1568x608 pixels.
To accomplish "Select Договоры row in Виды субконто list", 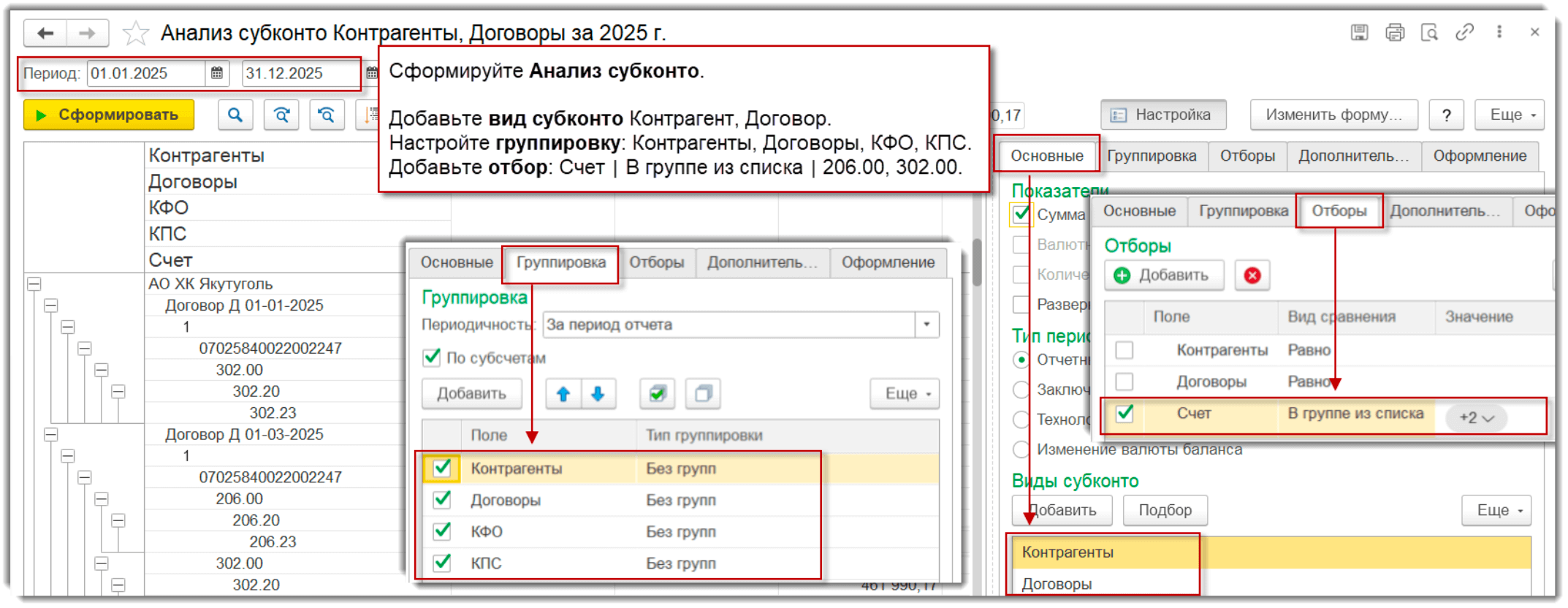I will pos(1271,584).
